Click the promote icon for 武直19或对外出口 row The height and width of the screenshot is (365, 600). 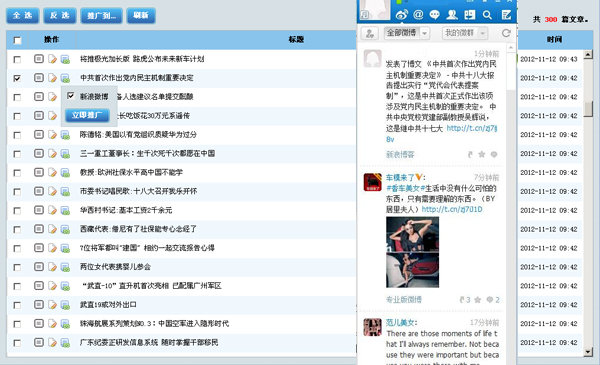(x=65, y=305)
